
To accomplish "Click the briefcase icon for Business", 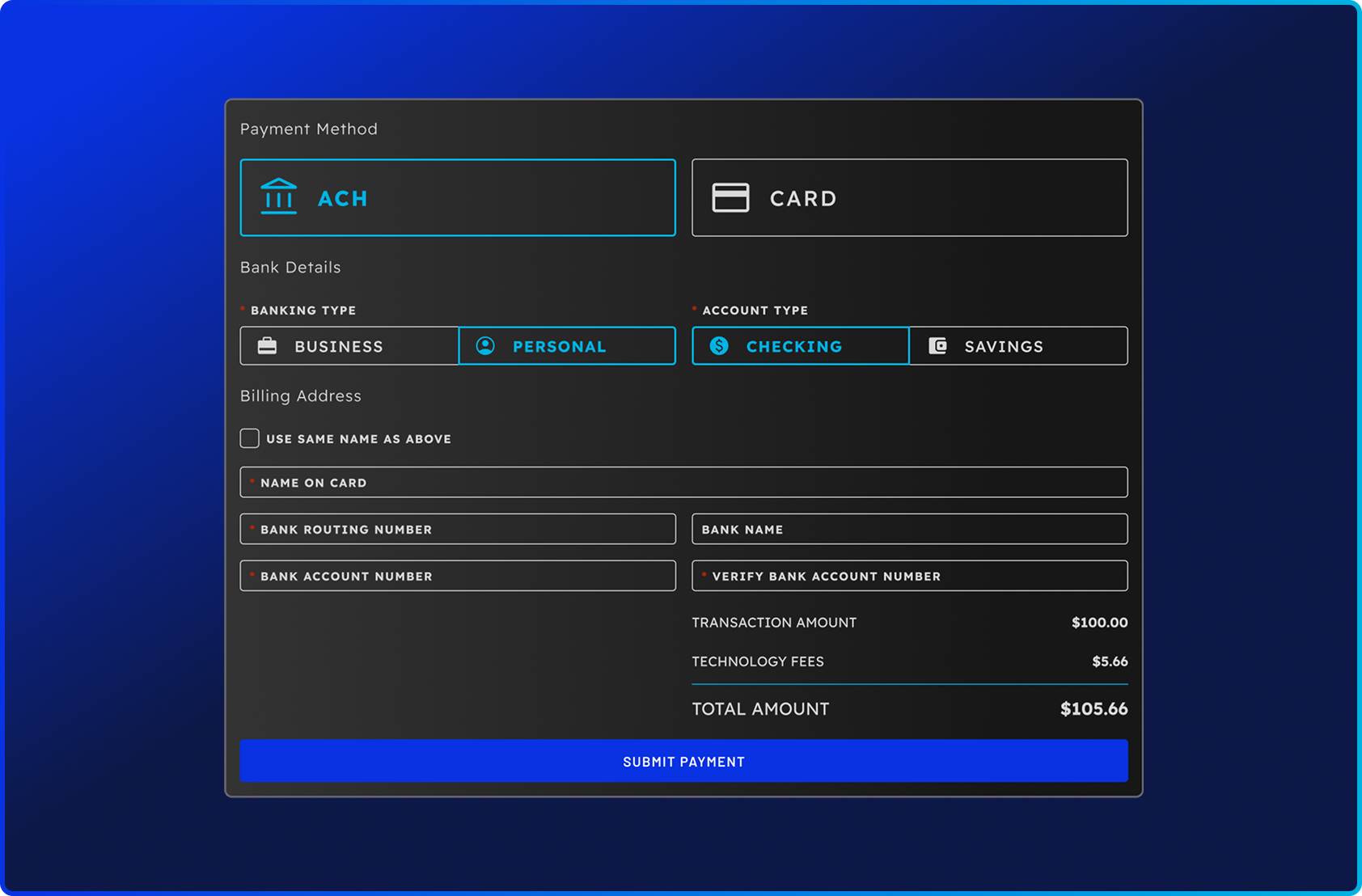I will pyautogui.click(x=267, y=346).
